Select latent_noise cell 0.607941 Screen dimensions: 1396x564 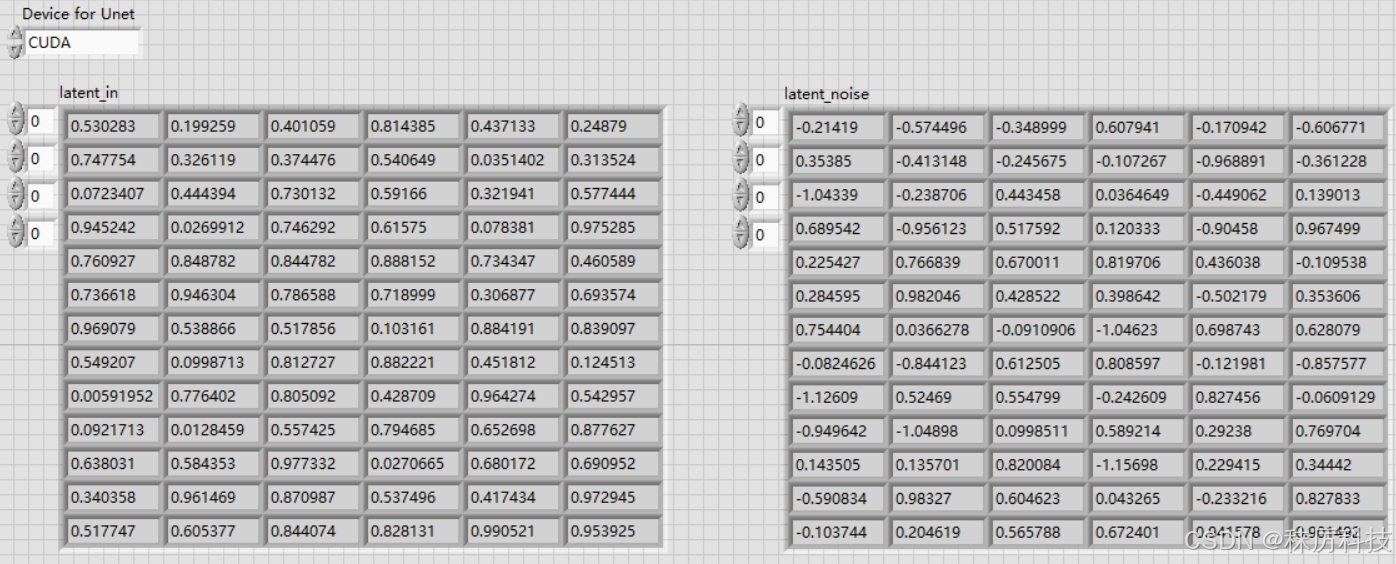[1138, 127]
